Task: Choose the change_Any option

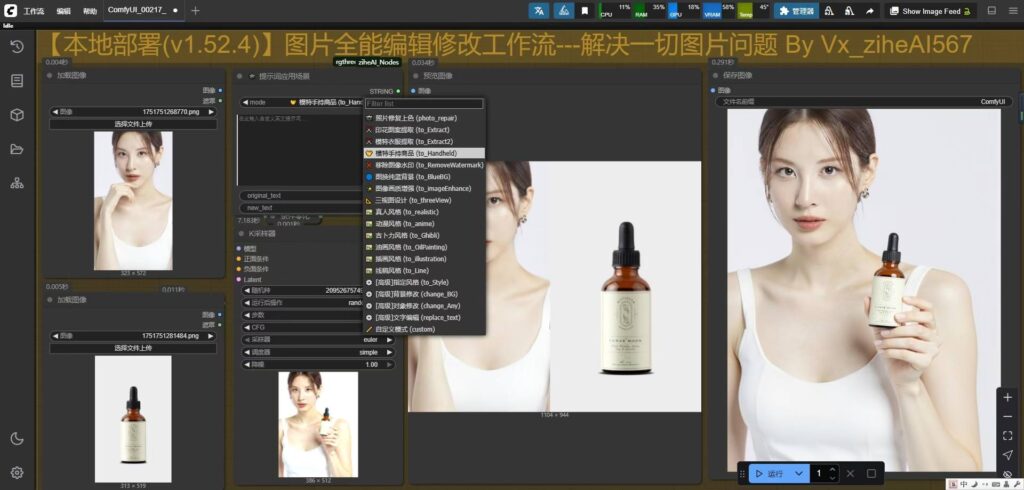Action: point(424,306)
